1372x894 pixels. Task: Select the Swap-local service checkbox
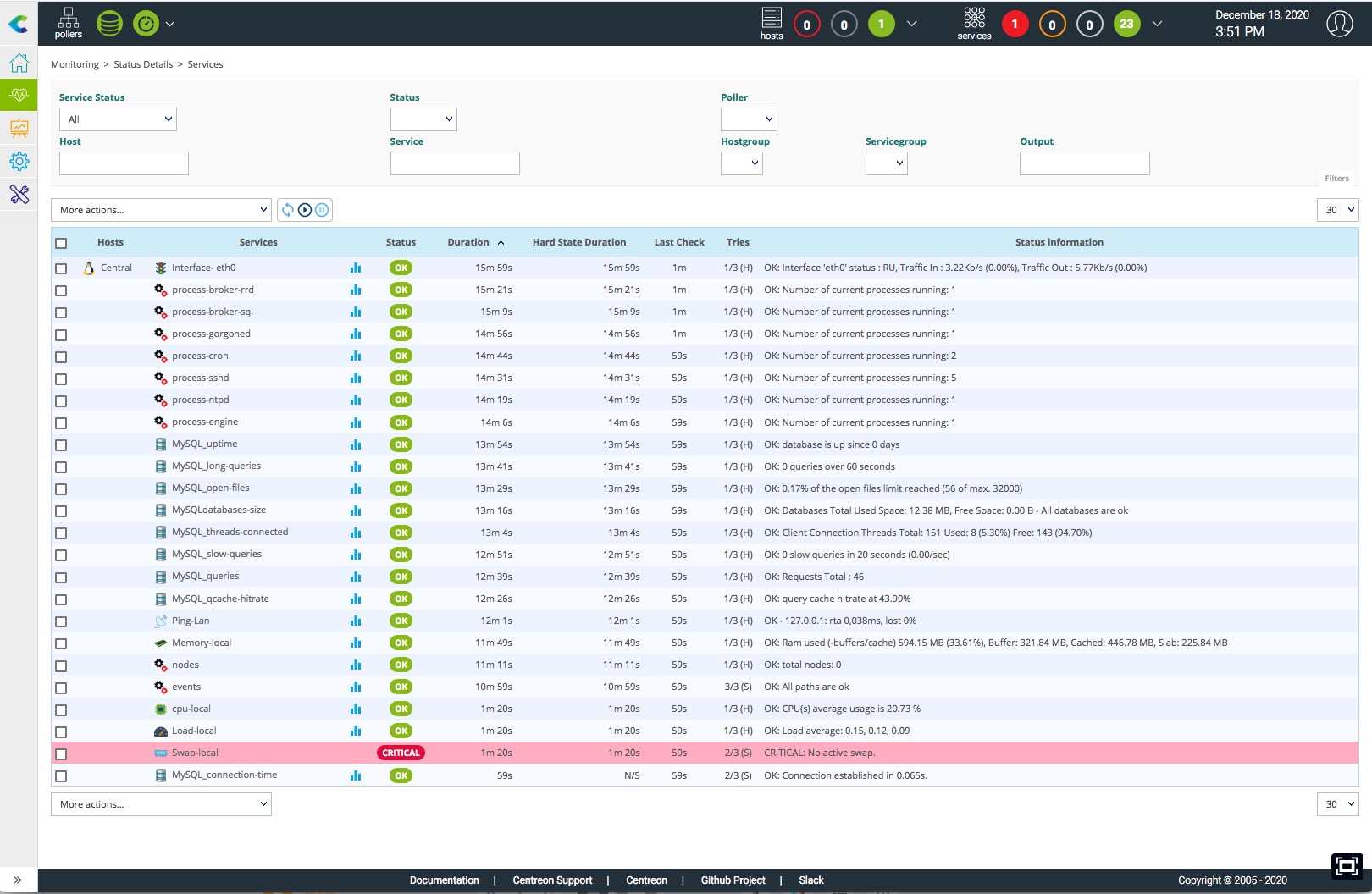tap(61, 753)
